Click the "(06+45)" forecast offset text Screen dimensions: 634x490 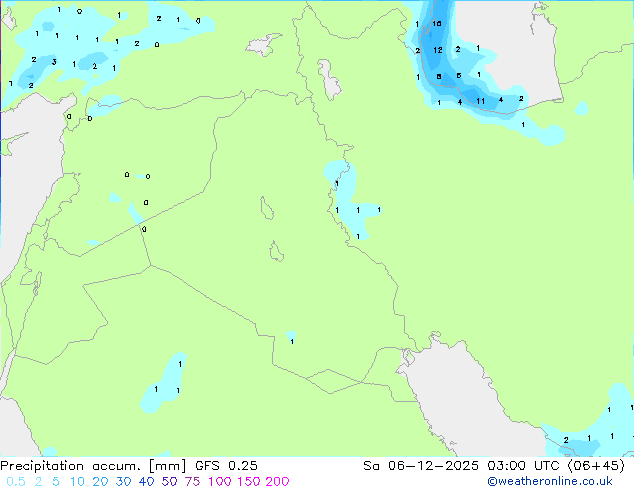(x=596, y=466)
